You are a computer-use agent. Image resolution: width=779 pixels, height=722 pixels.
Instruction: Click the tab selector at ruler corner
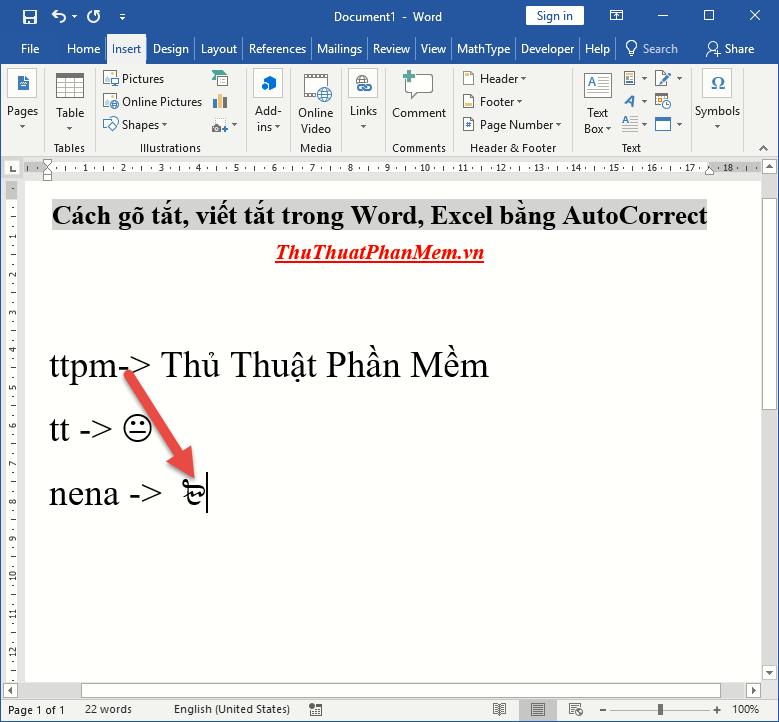[x=13, y=168]
